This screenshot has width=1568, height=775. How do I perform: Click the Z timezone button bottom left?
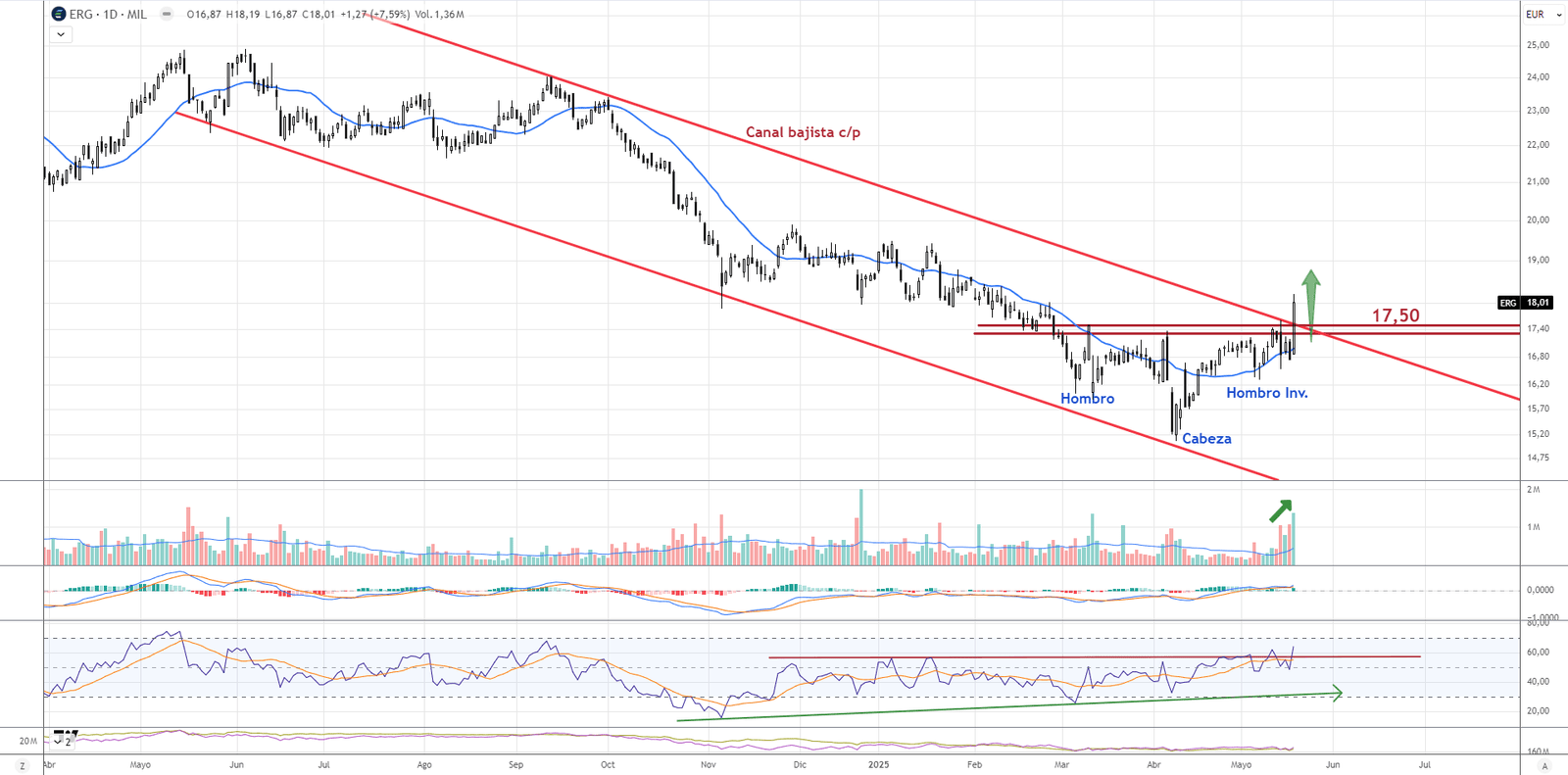point(22,765)
